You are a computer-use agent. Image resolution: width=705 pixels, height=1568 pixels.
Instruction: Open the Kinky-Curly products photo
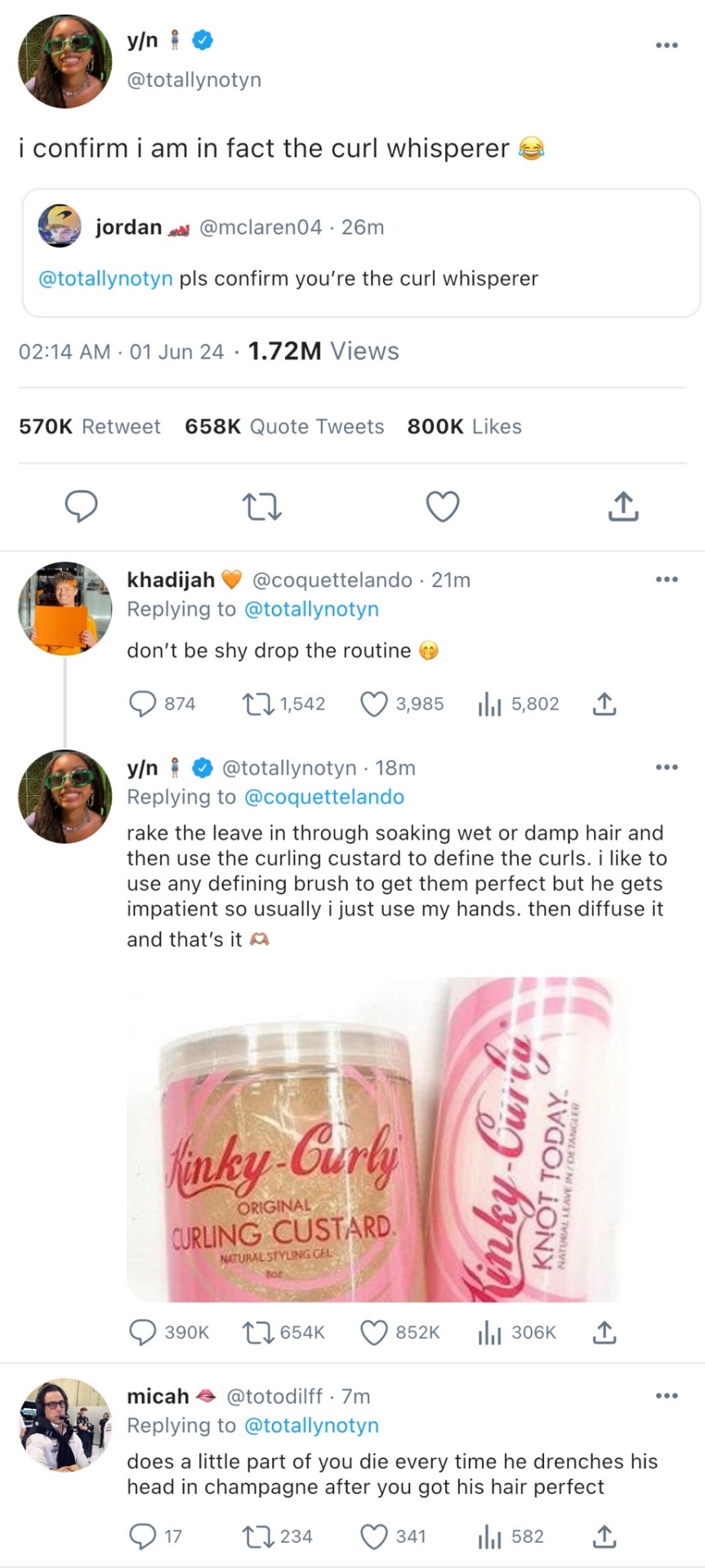pyautogui.click(x=372, y=1139)
